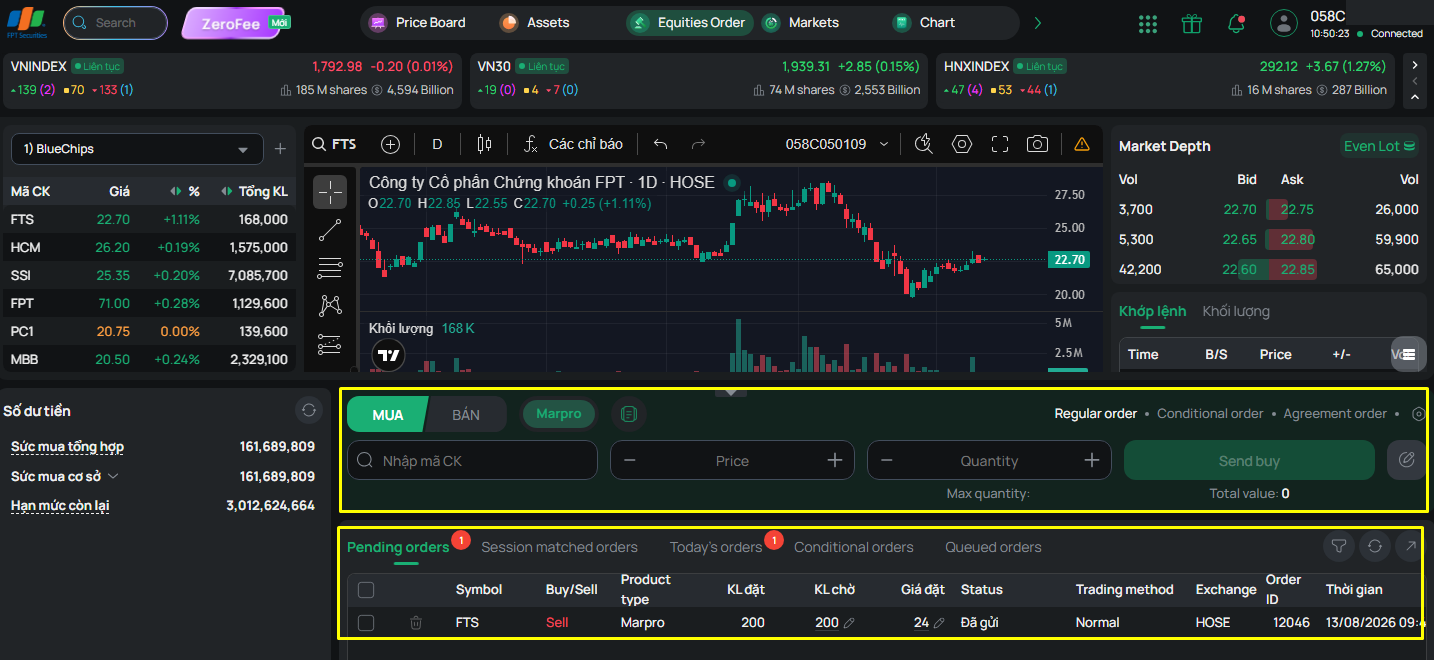The image size is (1434, 660).
Task: Select Regular order type
Action: 1096,413
